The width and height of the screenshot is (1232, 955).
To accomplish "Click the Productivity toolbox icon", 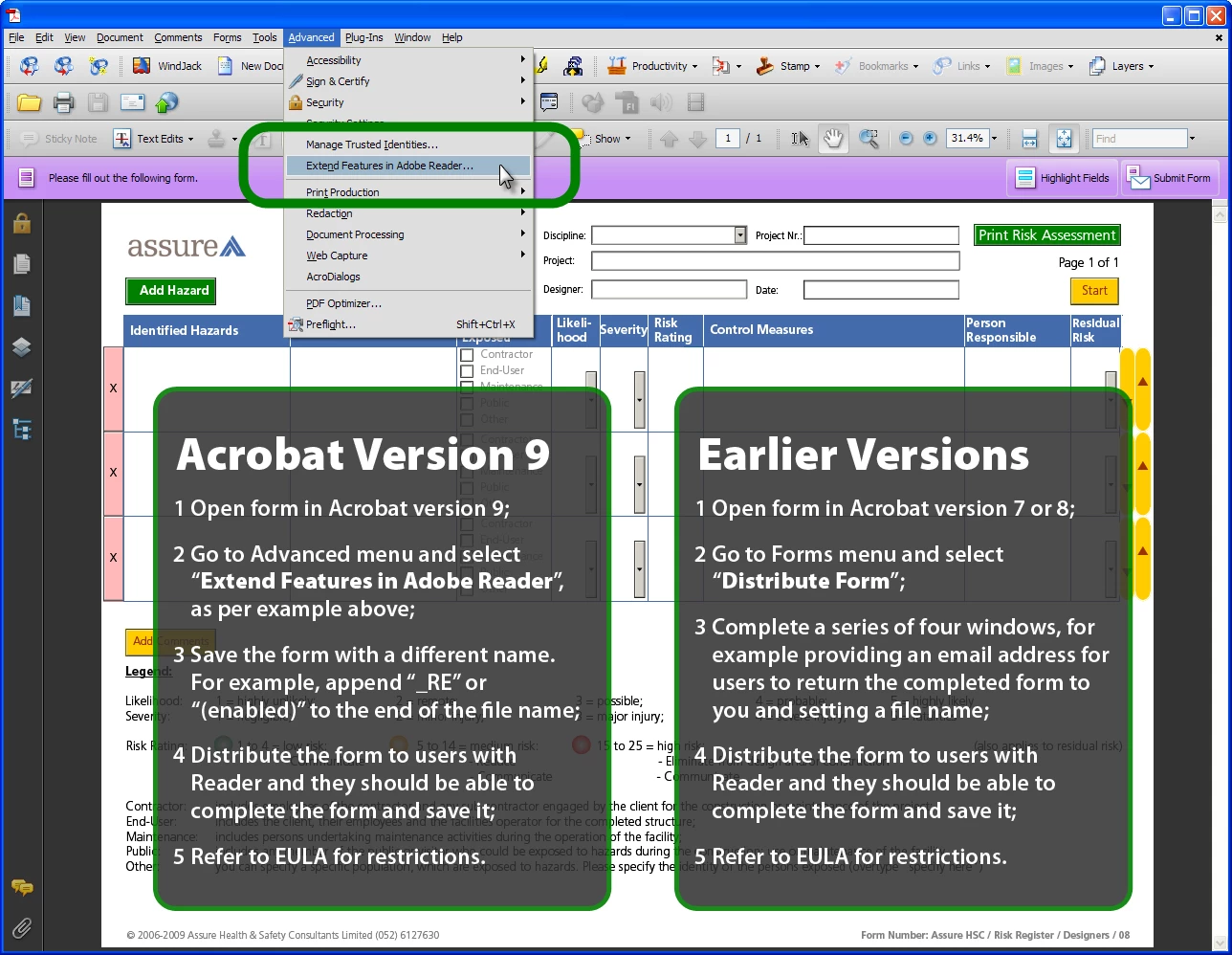I will pos(617,66).
